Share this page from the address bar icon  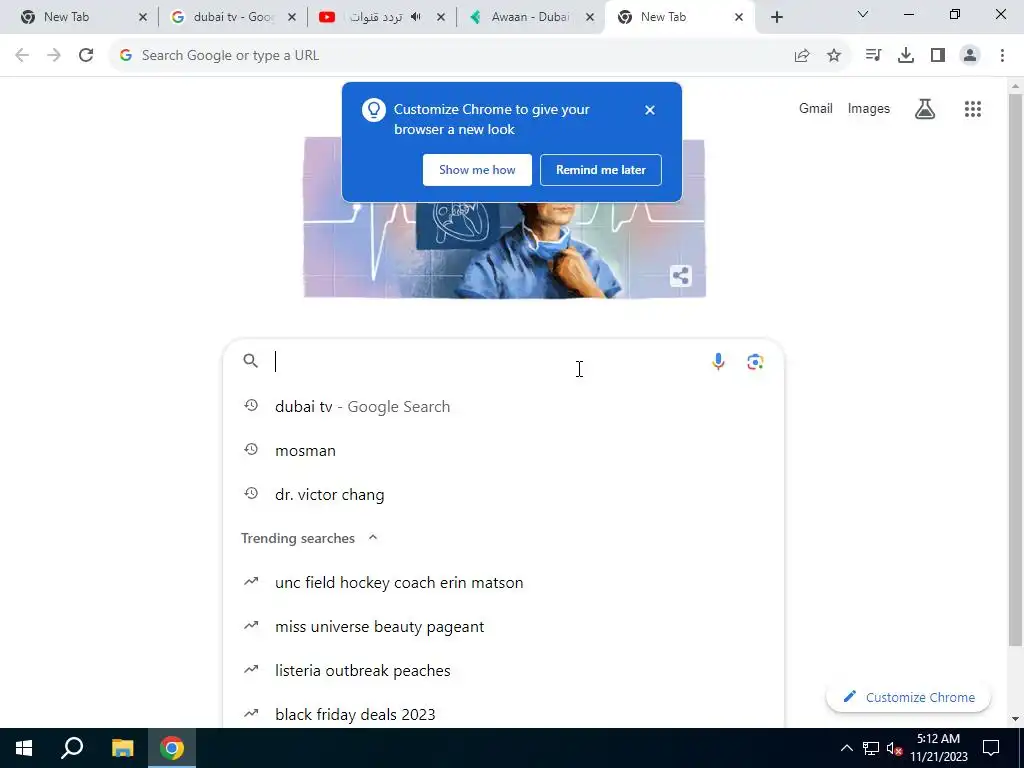[x=802, y=56]
